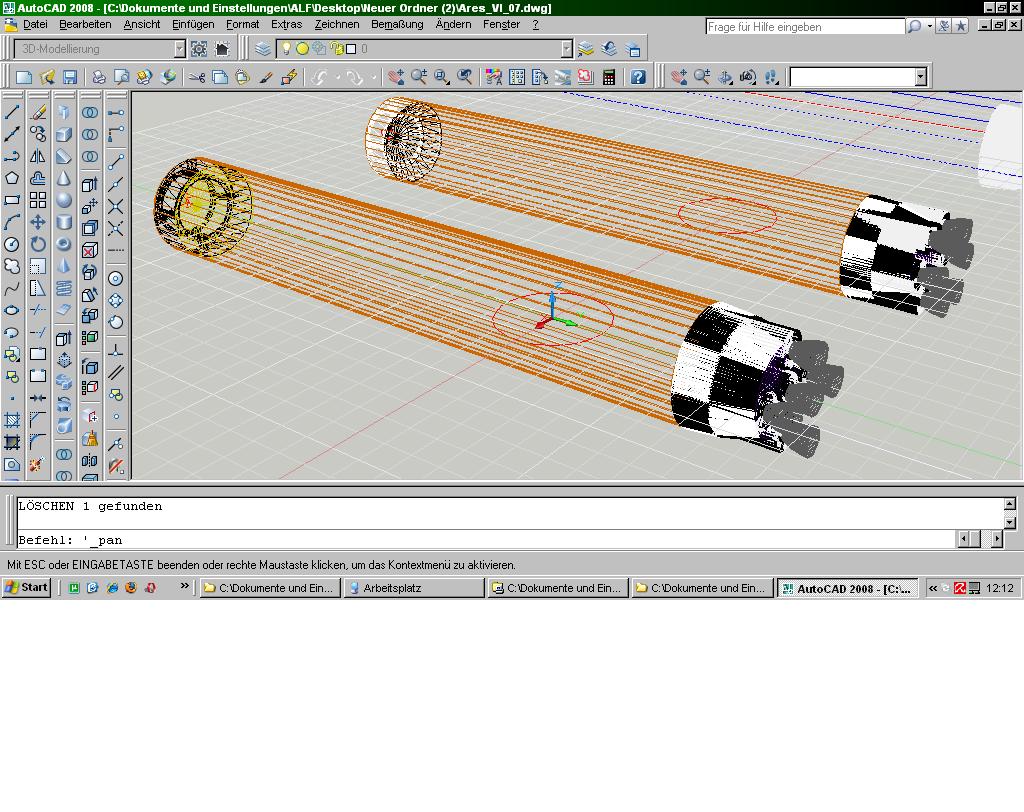Click the command line scroll-up arrow
The height and width of the screenshot is (812, 1024).
1010,504
